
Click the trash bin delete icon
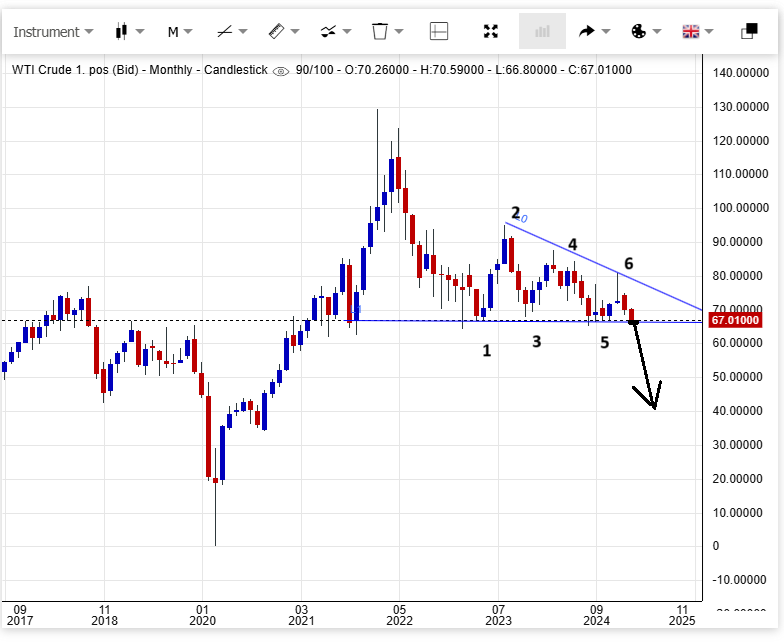[380, 31]
